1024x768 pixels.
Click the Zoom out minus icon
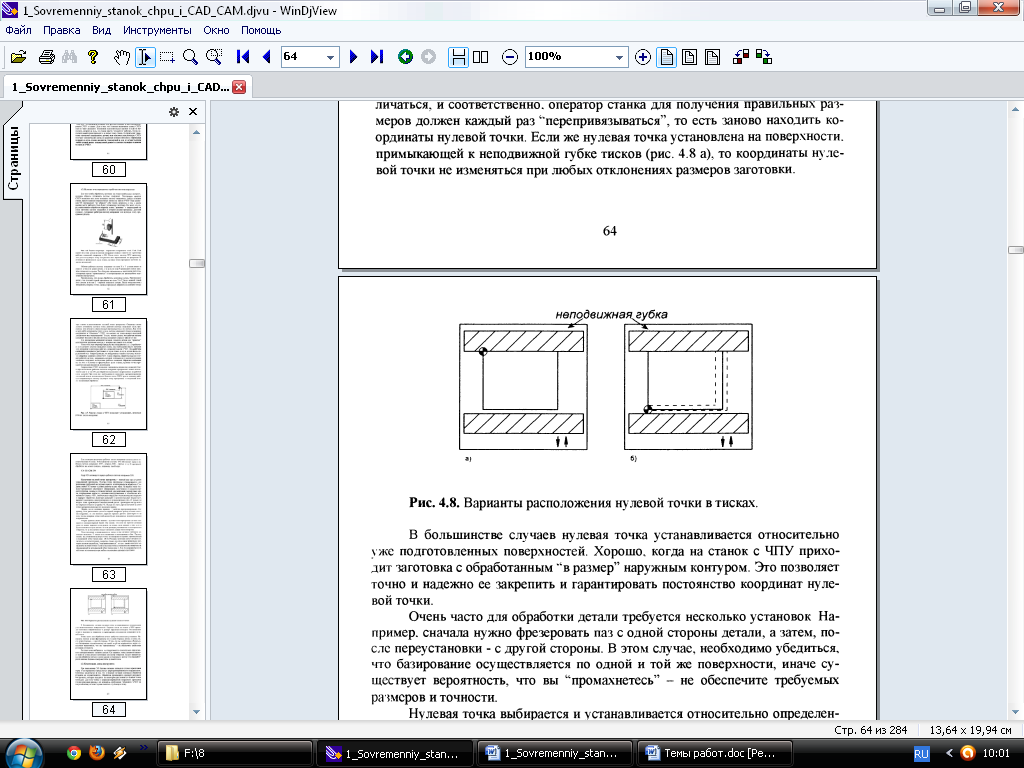tap(510, 57)
